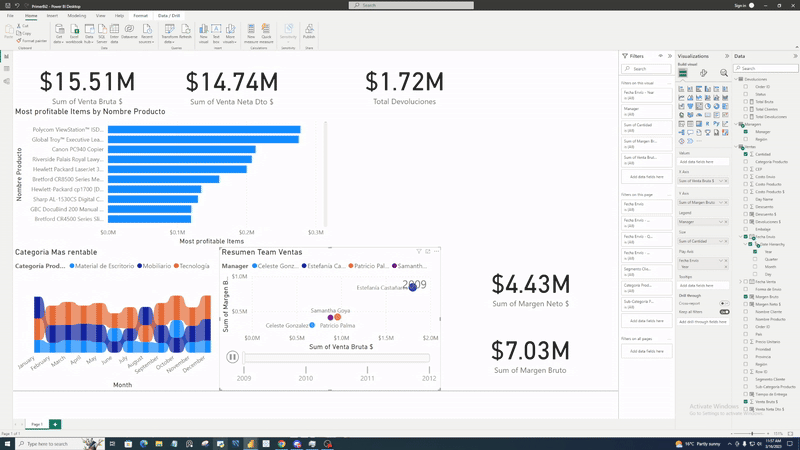This screenshot has width=800, height=450.
Task: Click the New visual icon
Action: [203, 33]
